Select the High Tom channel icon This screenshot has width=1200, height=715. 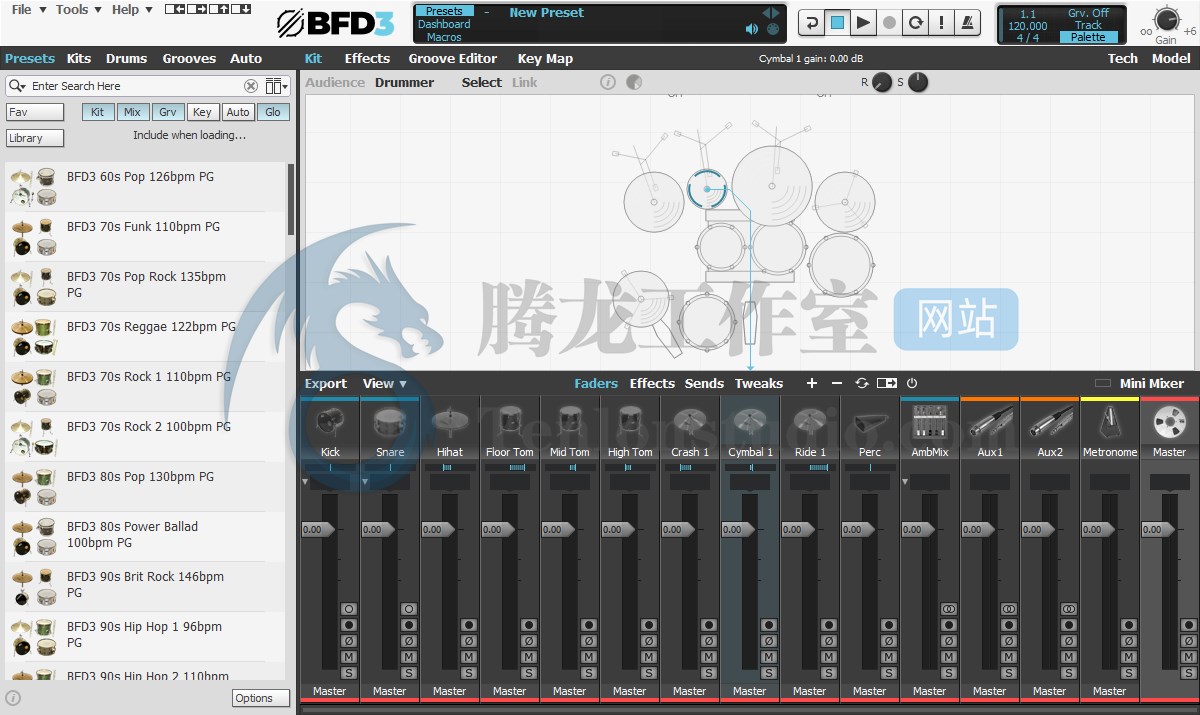tap(630, 423)
